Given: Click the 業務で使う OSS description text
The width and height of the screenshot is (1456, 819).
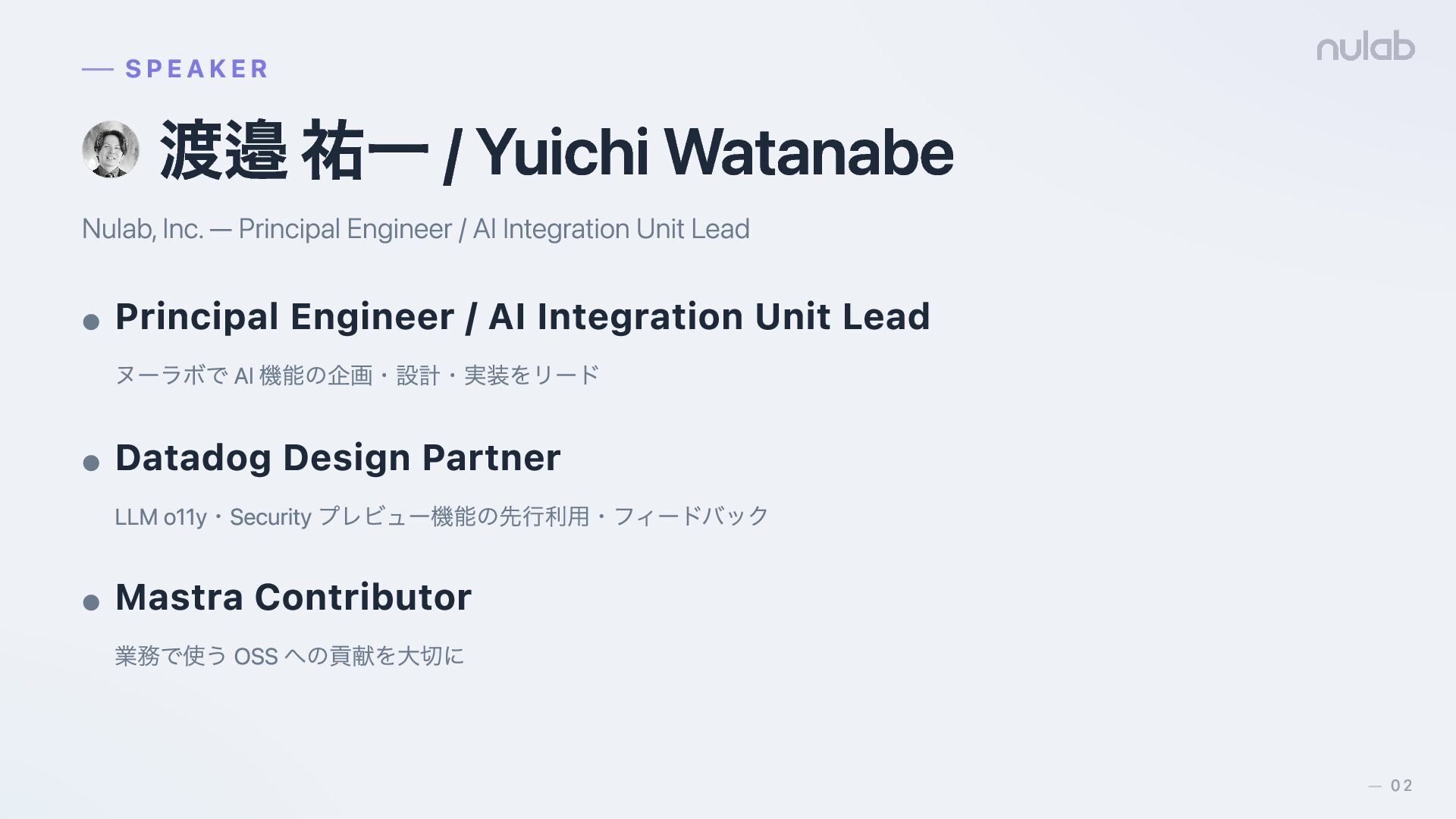Looking at the screenshot, I should point(290,656).
